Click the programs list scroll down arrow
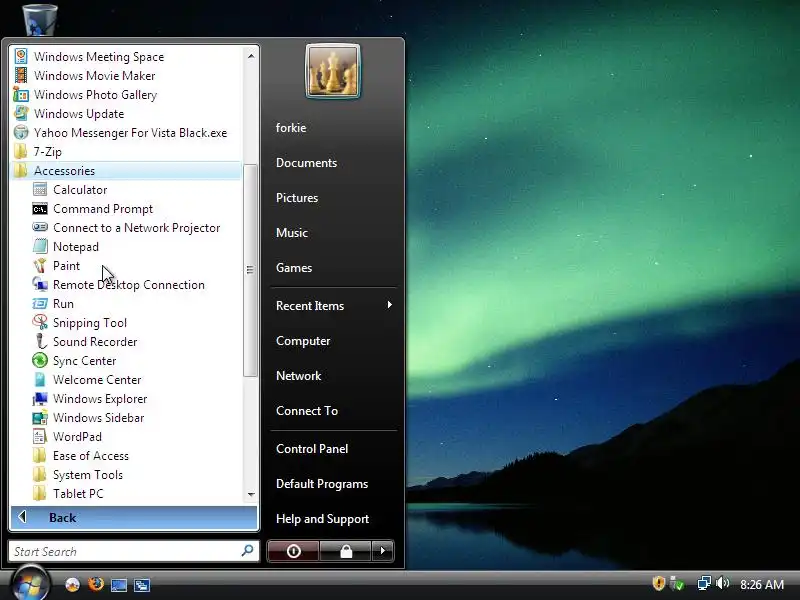This screenshot has width=800, height=600. point(251,494)
